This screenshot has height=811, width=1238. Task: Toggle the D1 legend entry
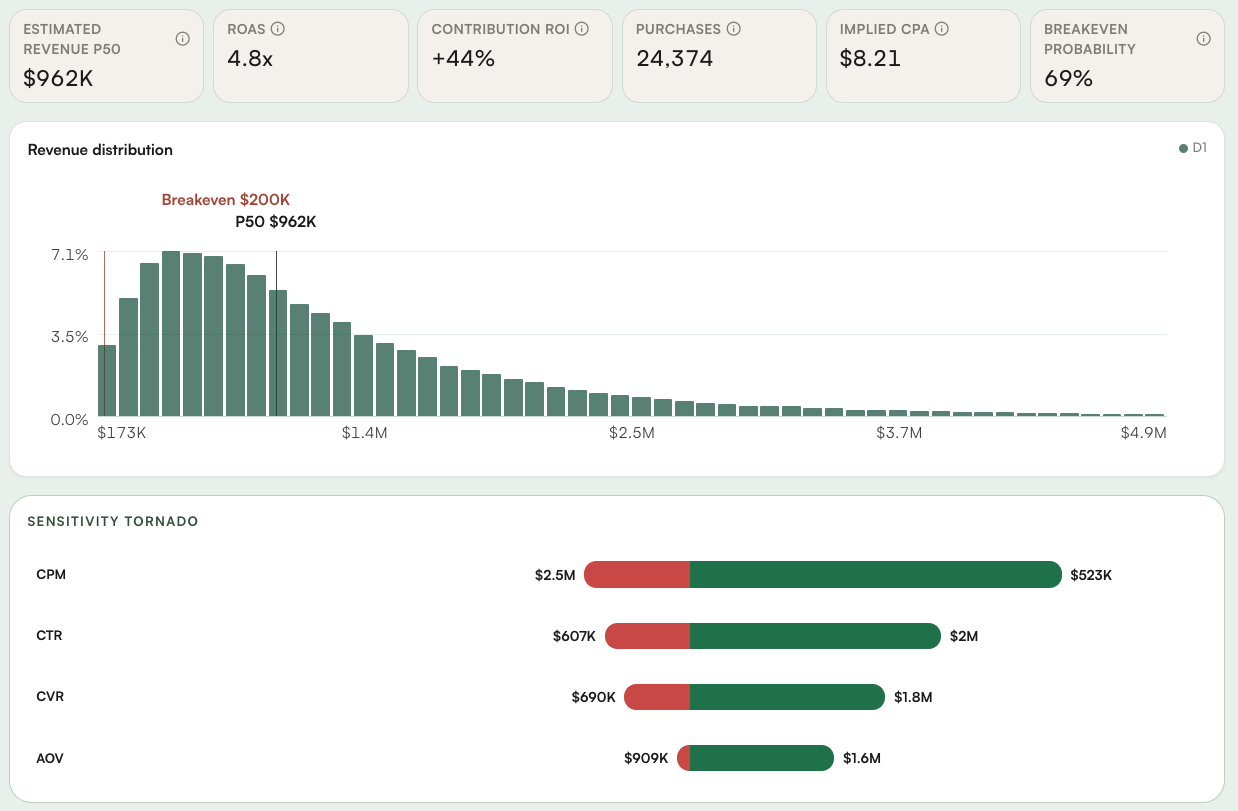pos(1193,148)
